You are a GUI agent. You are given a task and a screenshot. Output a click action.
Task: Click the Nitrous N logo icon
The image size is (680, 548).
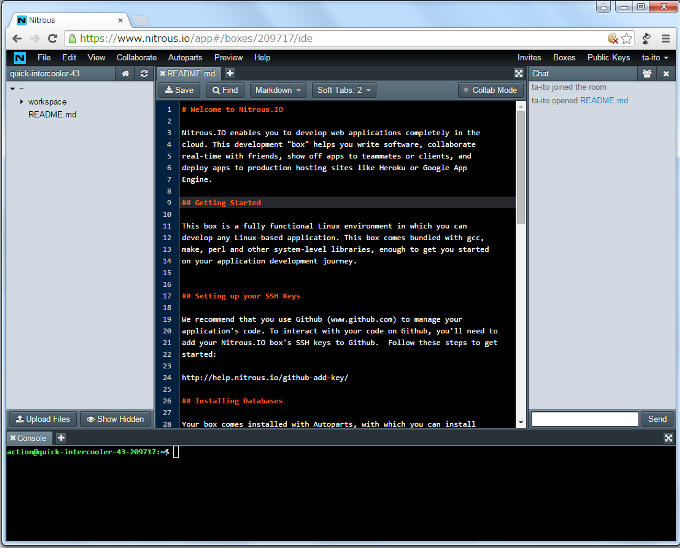[20, 58]
